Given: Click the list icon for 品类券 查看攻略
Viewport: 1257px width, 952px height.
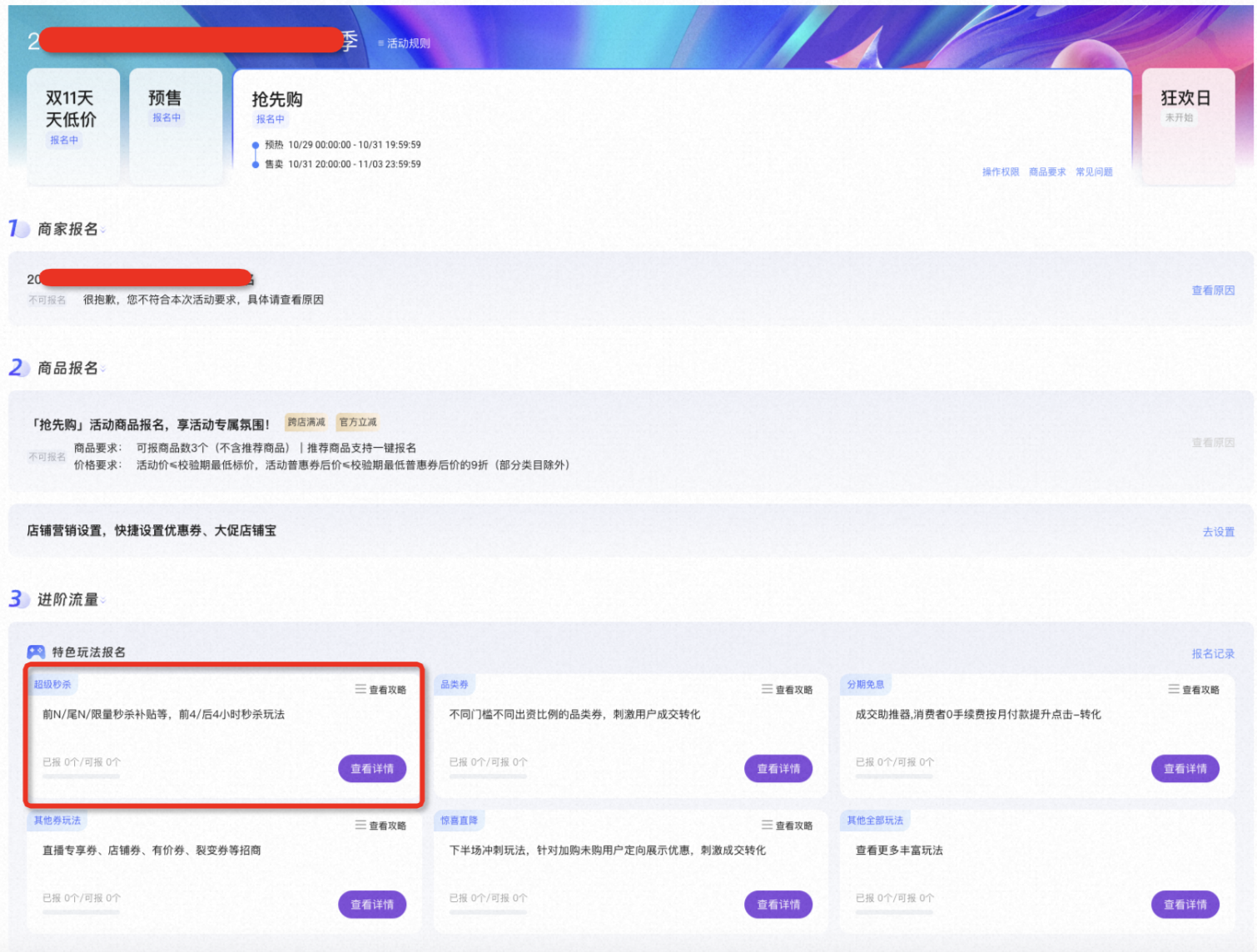Looking at the screenshot, I should pos(767,689).
